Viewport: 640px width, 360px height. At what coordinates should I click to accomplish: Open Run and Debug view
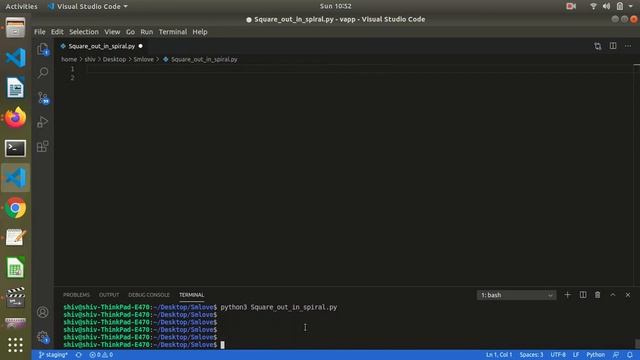[x=43, y=122]
